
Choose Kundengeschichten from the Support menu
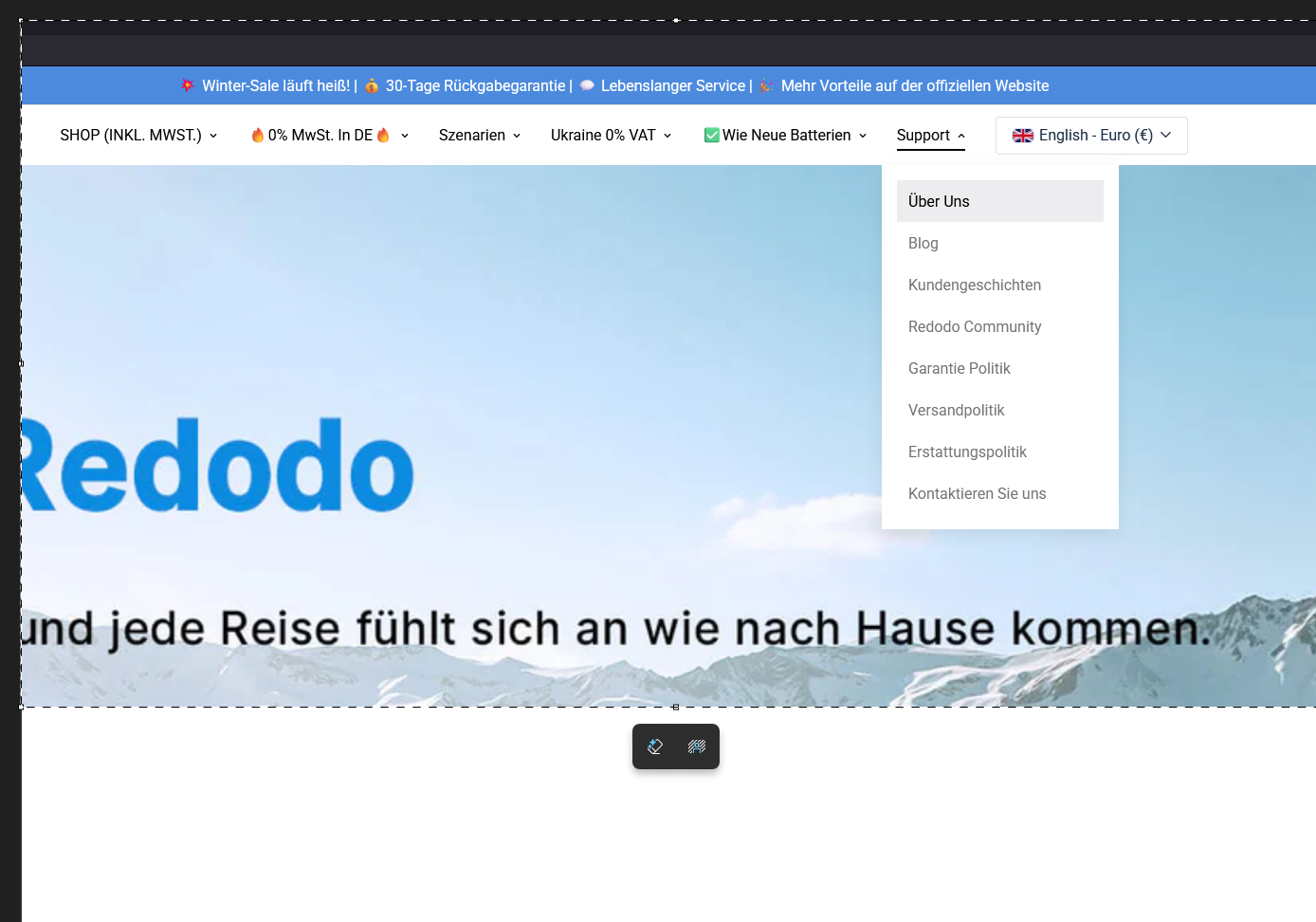1000,285
